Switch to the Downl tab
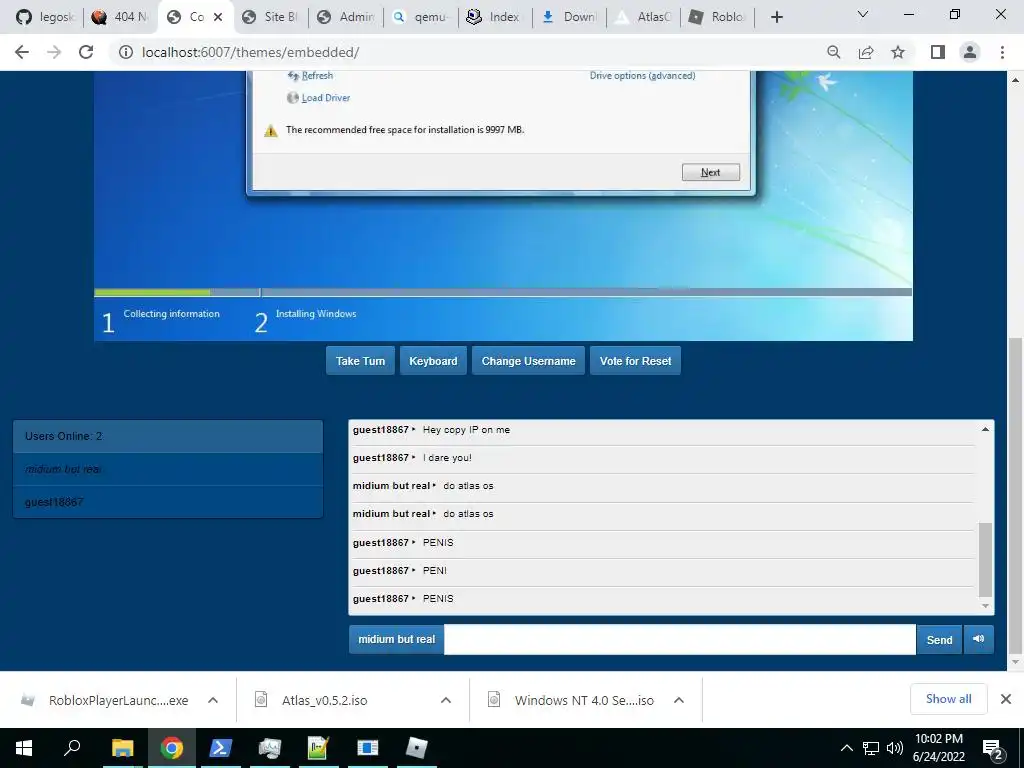 click(x=569, y=17)
